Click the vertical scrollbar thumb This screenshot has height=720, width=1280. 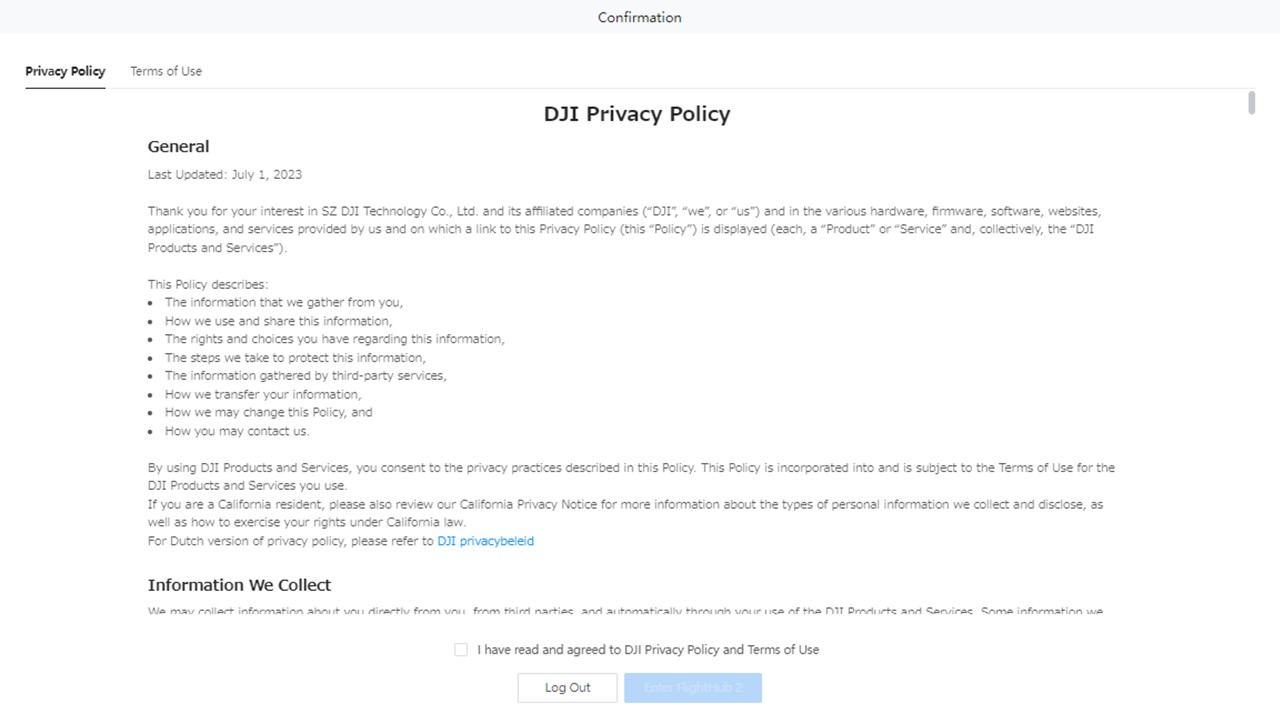[x=1252, y=103]
